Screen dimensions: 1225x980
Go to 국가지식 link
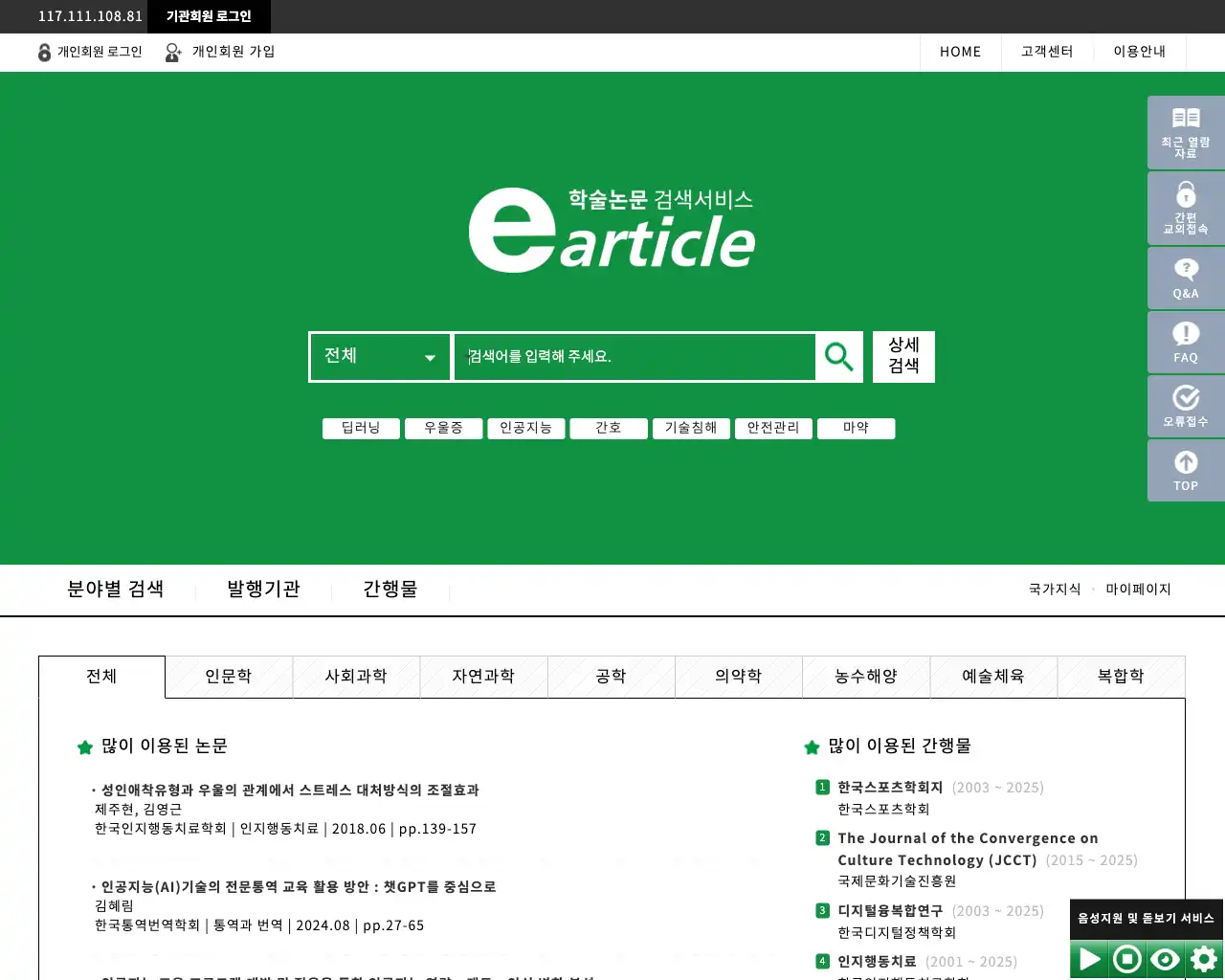1055,590
